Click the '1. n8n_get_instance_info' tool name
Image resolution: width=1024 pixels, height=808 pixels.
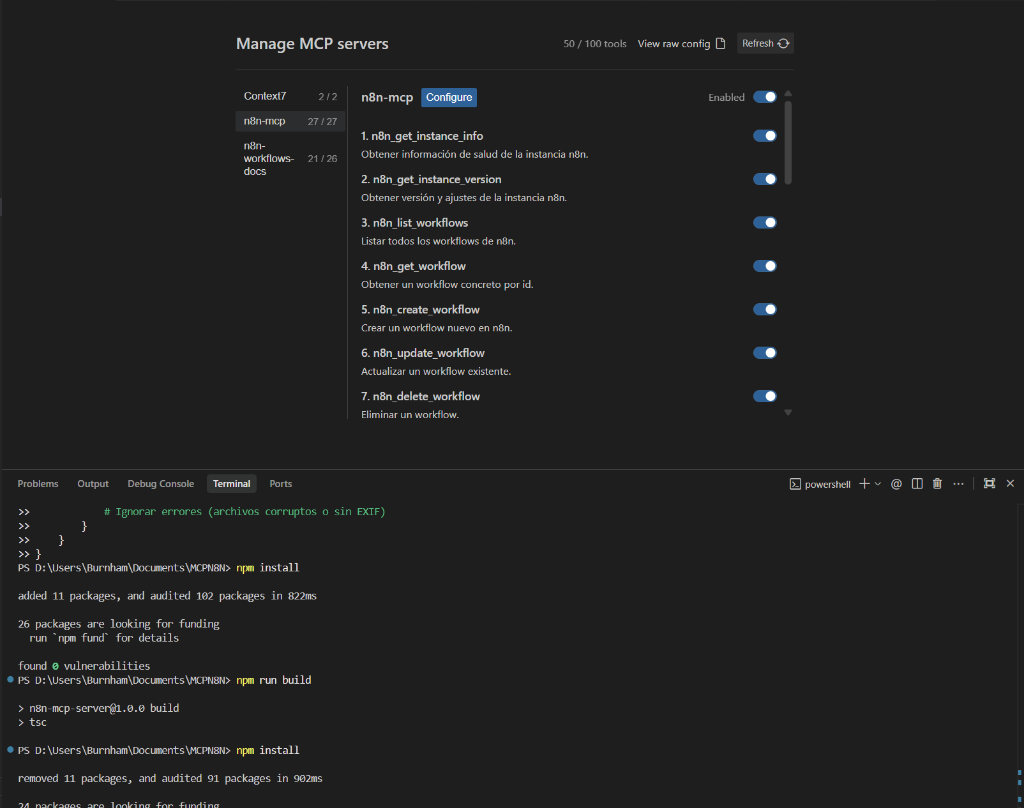pyautogui.click(x=422, y=136)
